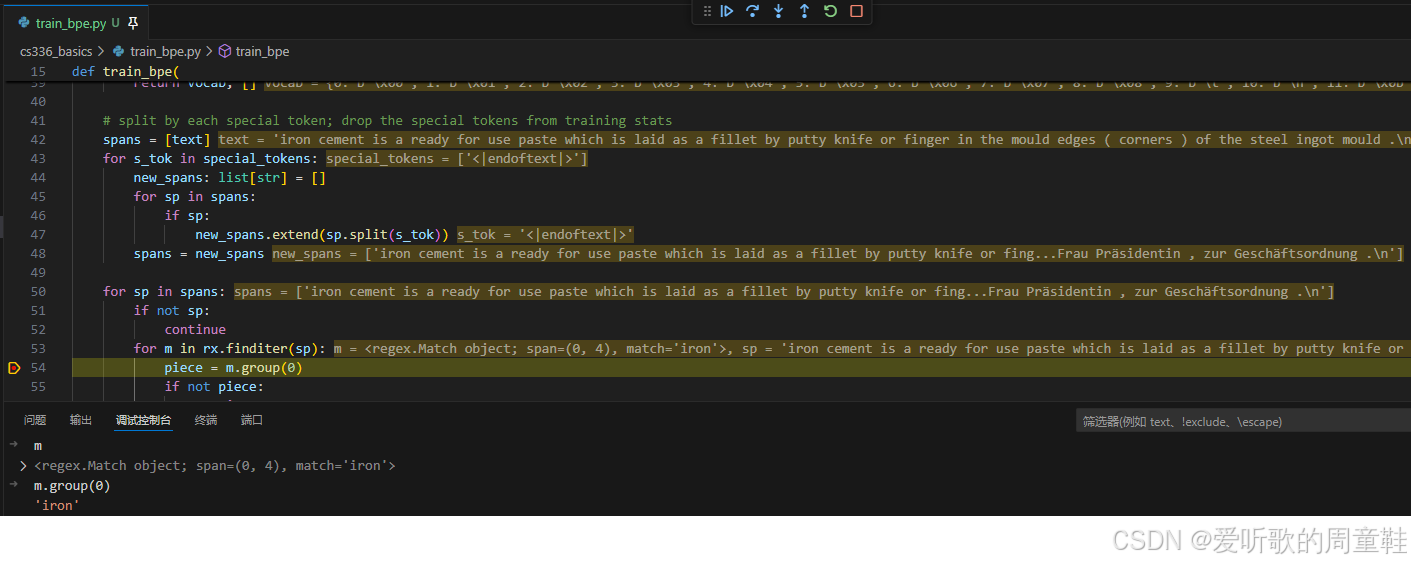
Task: Click the 'for s_tok in special_tokens:' line
Action: (x=210, y=159)
